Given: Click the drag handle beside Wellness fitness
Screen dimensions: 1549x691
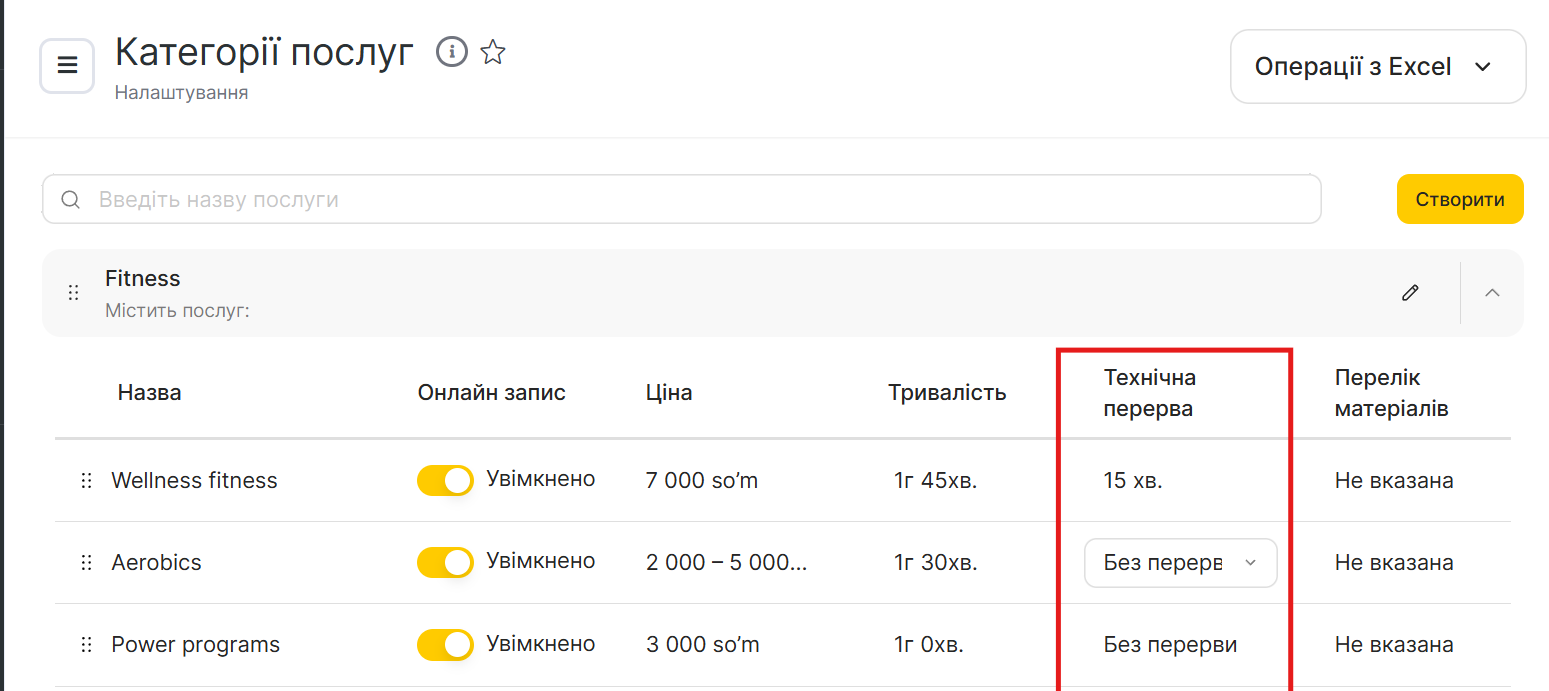Looking at the screenshot, I should 86,481.
